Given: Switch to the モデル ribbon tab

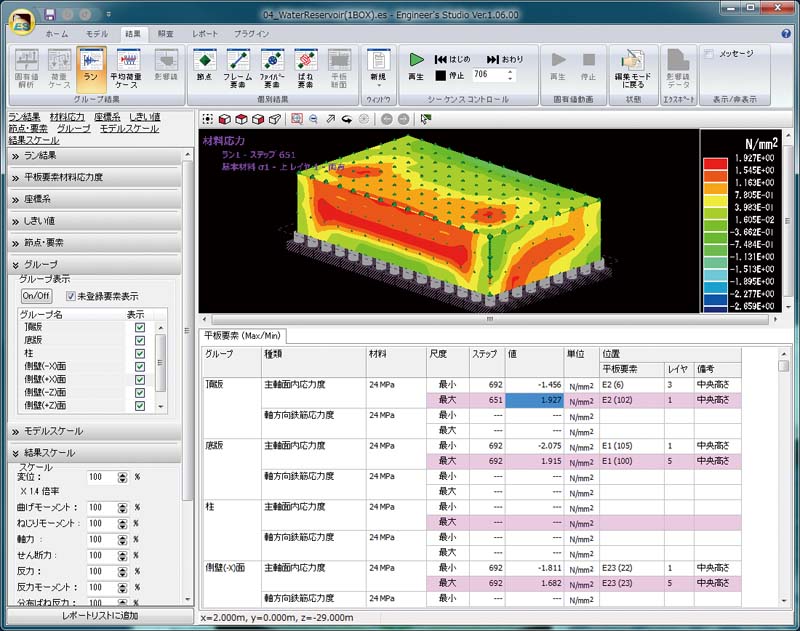Looking at the screenshot, I should 96,34.
